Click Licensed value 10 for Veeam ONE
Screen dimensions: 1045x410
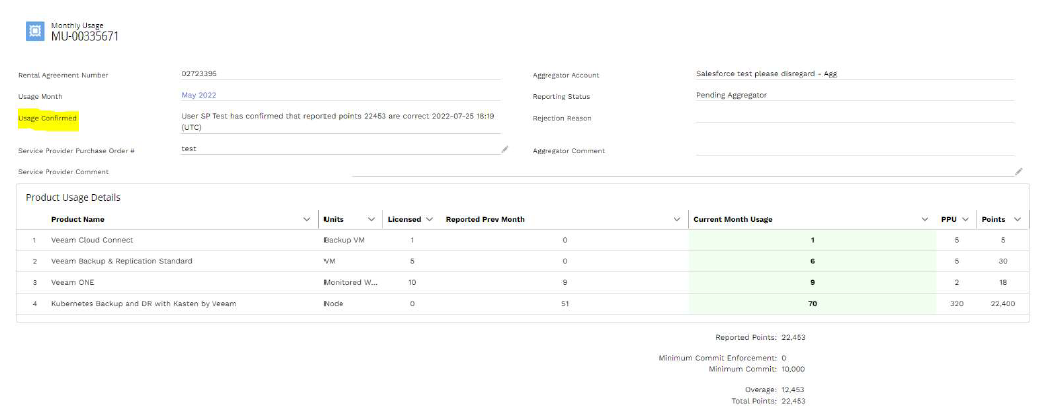(x=412, y=283)
